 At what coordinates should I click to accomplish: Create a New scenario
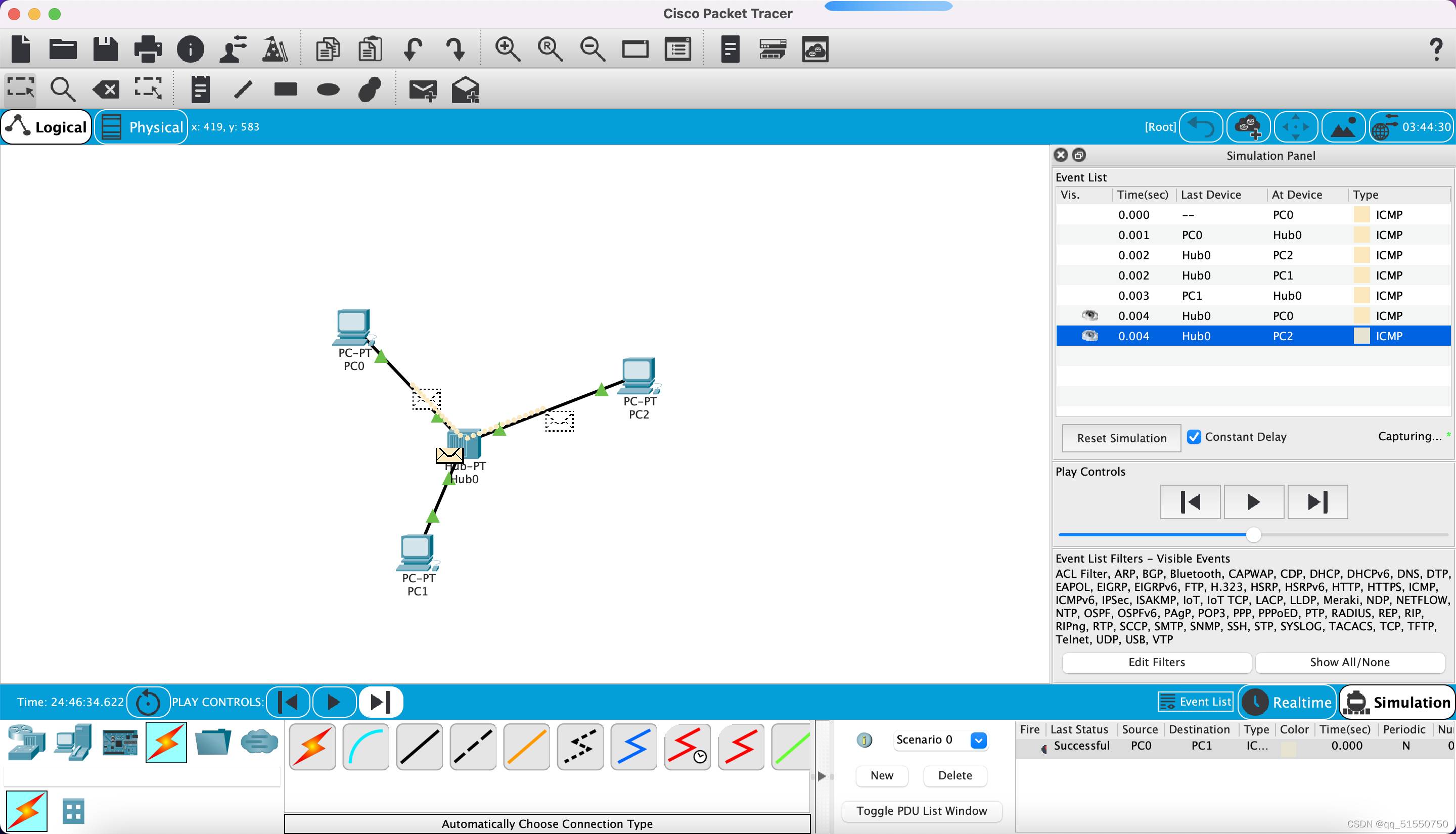click(882, 775)
